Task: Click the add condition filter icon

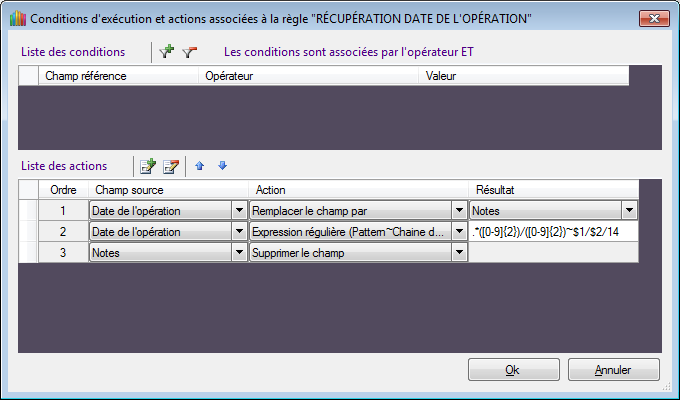Action: pyautogui.click(x=167, y=51)
